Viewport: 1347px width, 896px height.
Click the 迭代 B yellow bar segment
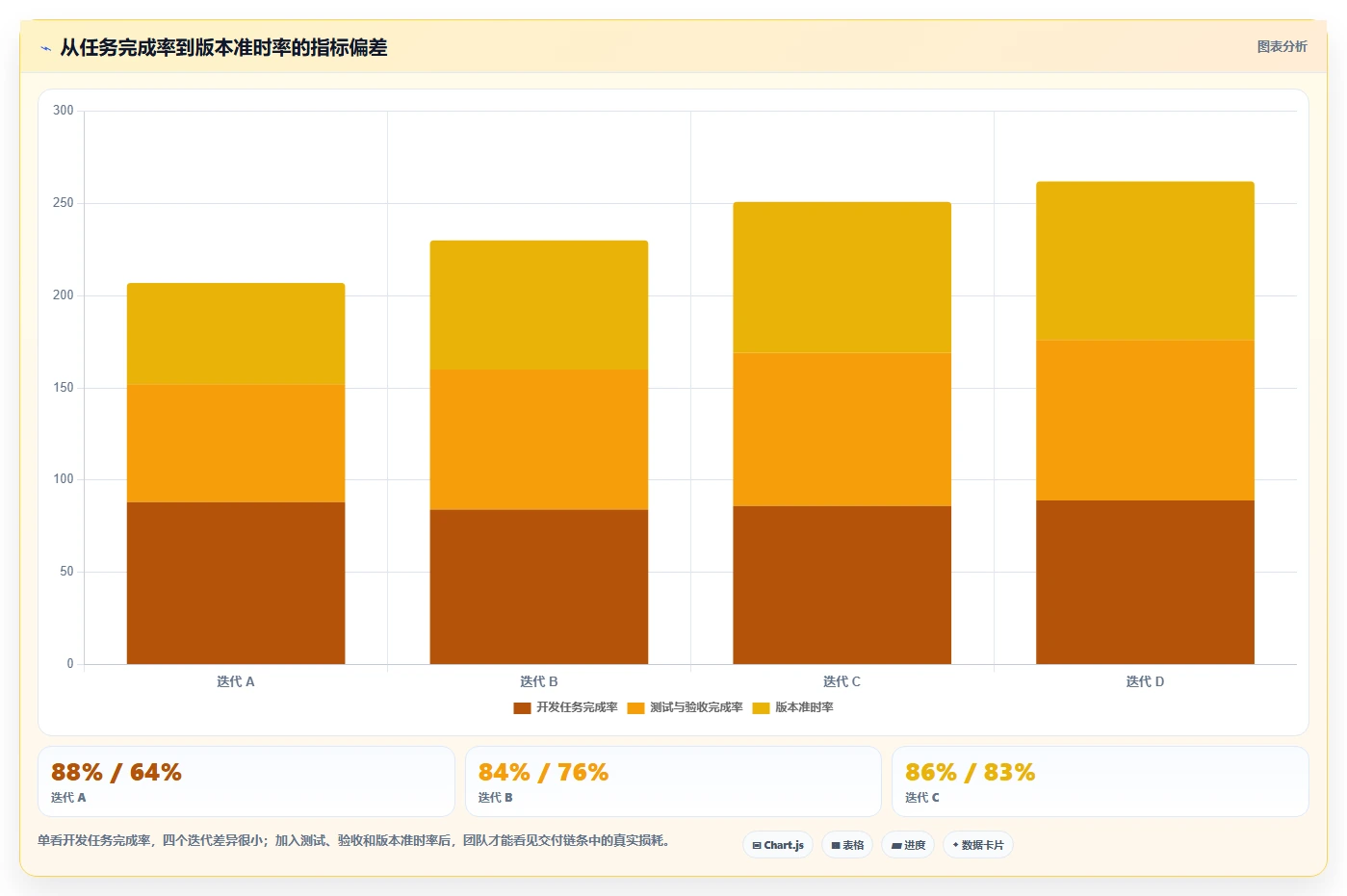pyautogui.click(x=539, y=305)
